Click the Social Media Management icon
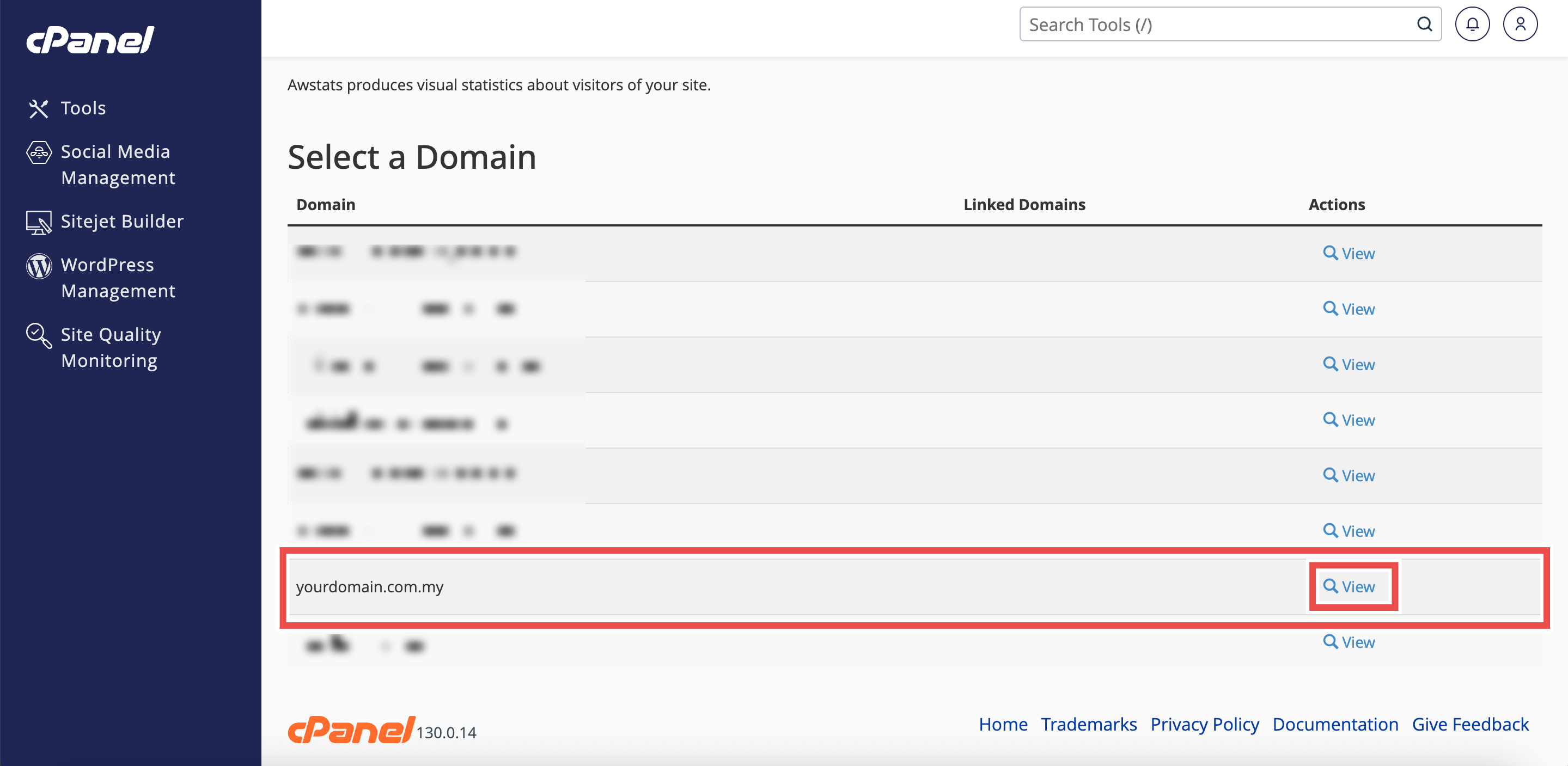Viewport: 1568px width, 766px height. tap(38, 152)
